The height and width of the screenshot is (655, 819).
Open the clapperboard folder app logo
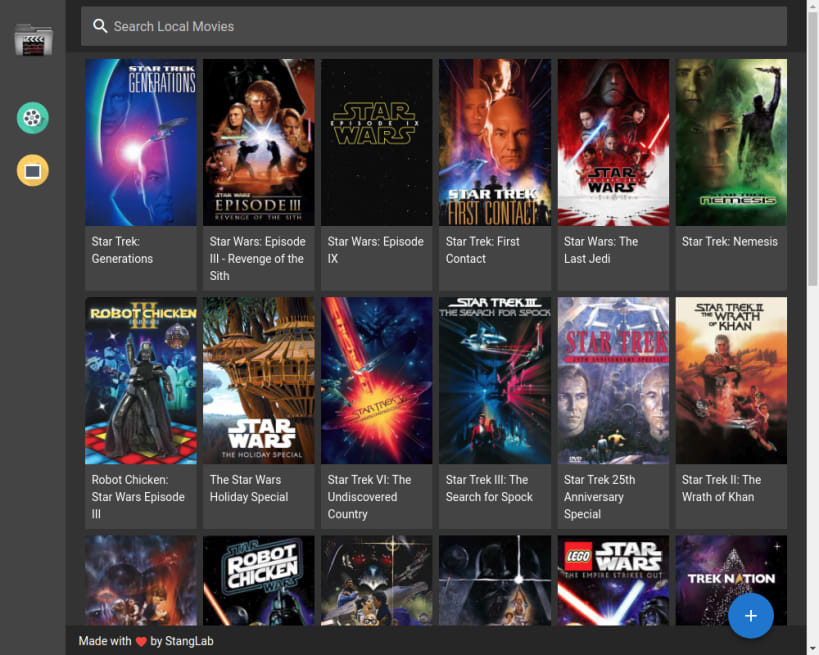33,40
